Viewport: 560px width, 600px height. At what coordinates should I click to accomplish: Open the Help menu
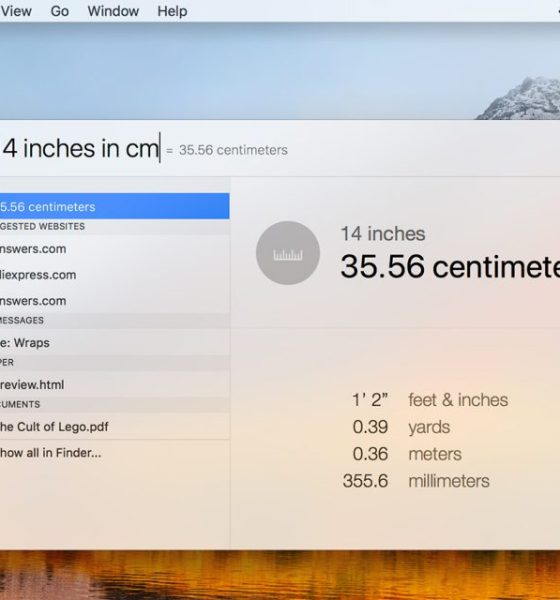[172, 11]
